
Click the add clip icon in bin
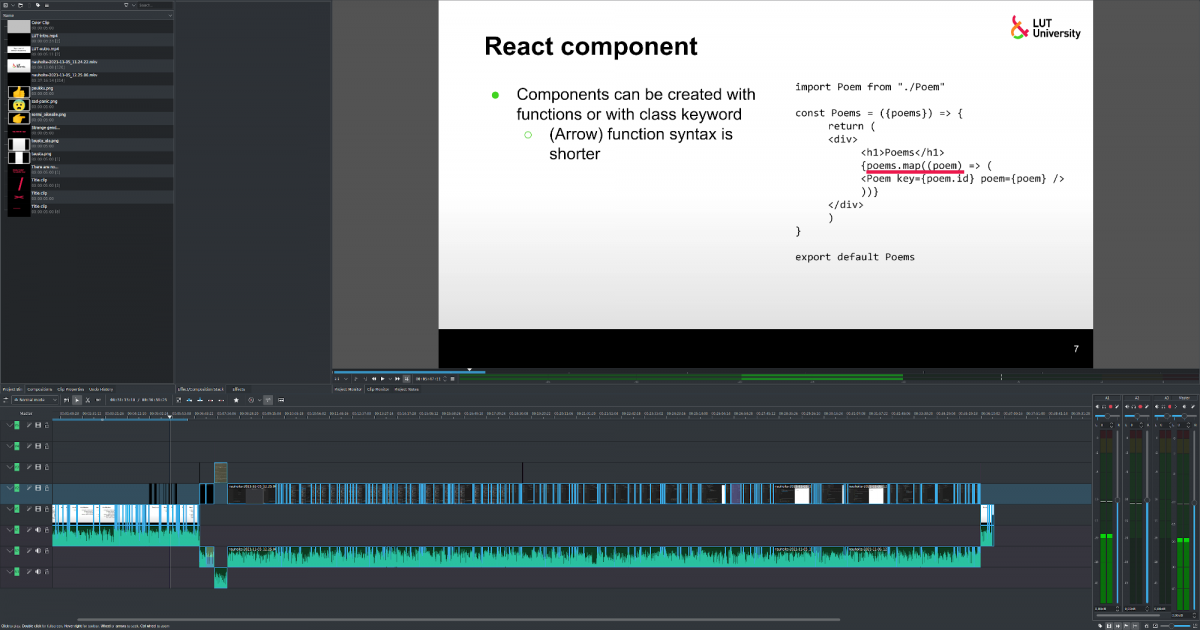point(5,5)
